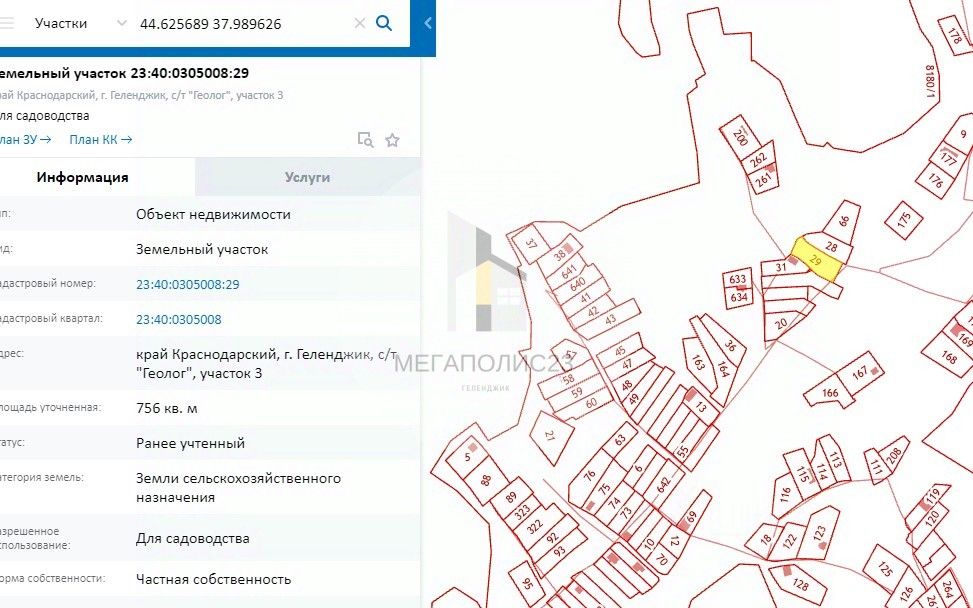
Task: Select parcel 167 on the map
Action: point(859,373)
